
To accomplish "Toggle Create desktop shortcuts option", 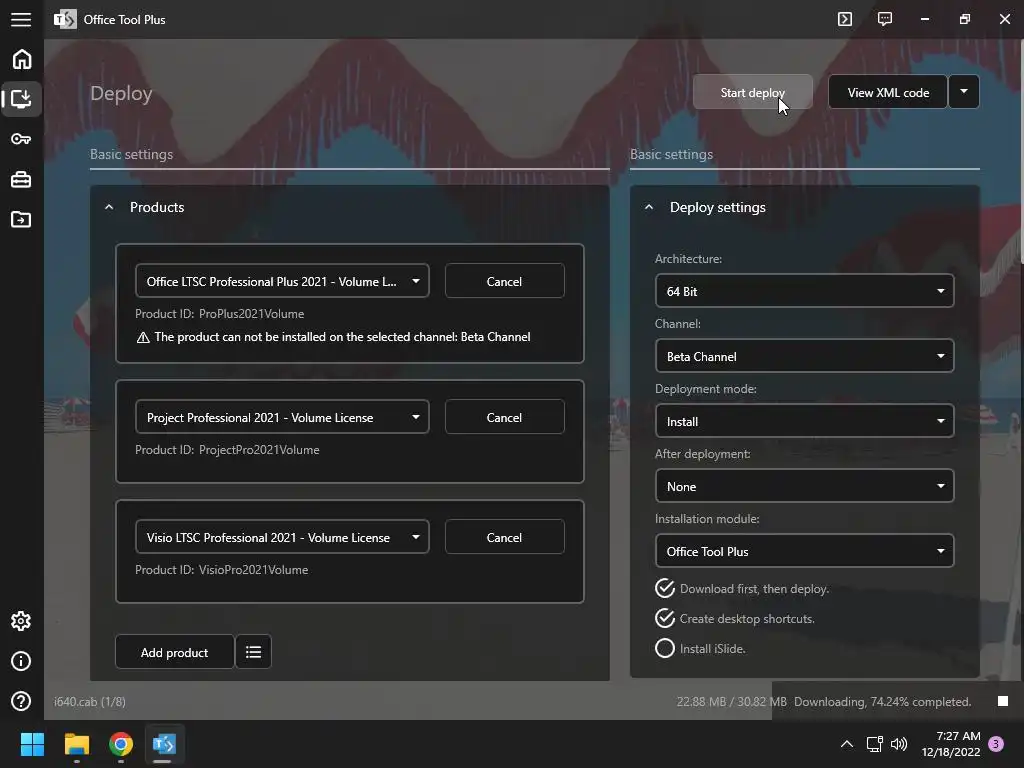I will pos(664,618).
